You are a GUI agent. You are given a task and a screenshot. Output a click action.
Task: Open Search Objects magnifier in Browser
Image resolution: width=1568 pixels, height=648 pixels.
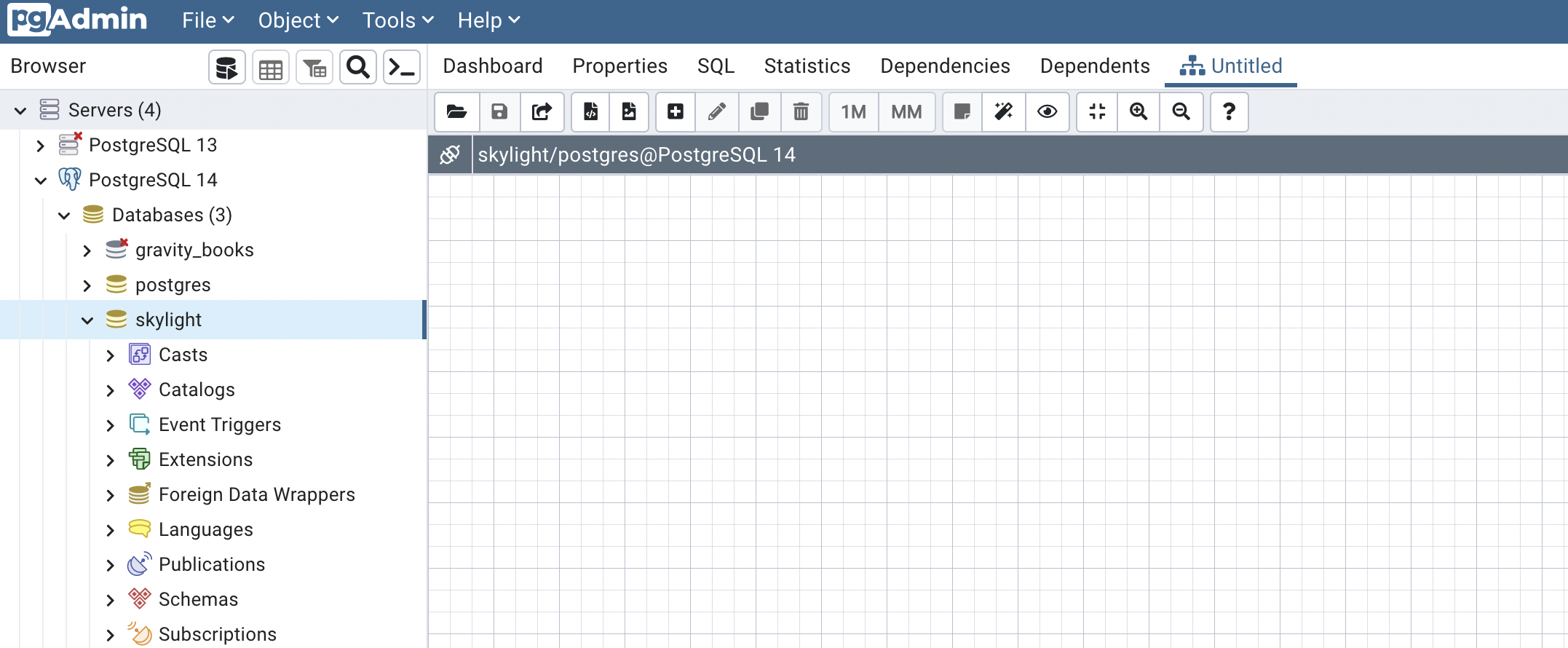358,68
